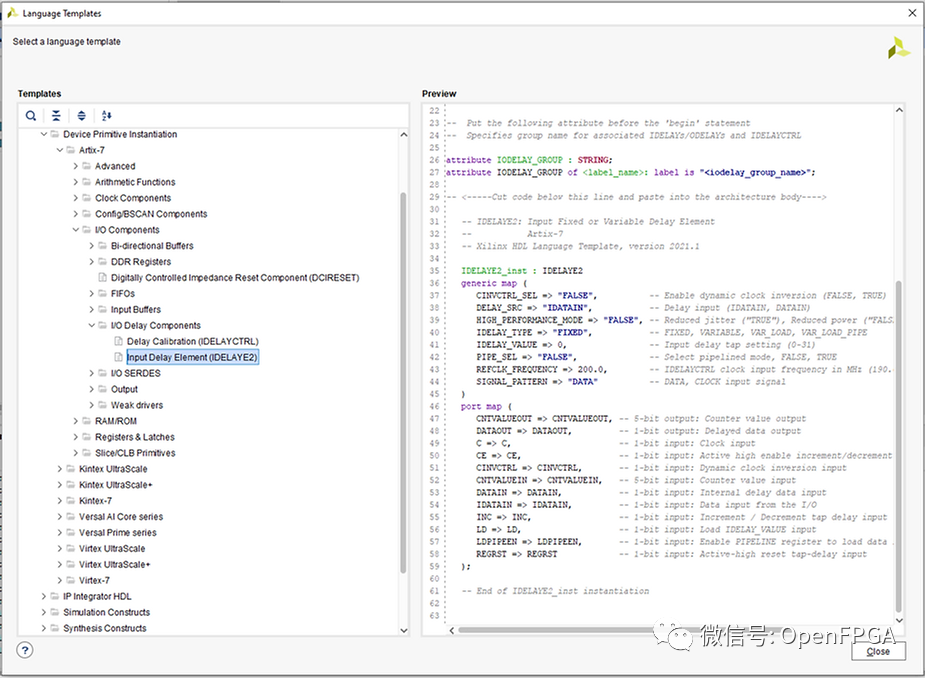
Task: Expand the I/O SERDES folder
Action: (x=91, y=373)
